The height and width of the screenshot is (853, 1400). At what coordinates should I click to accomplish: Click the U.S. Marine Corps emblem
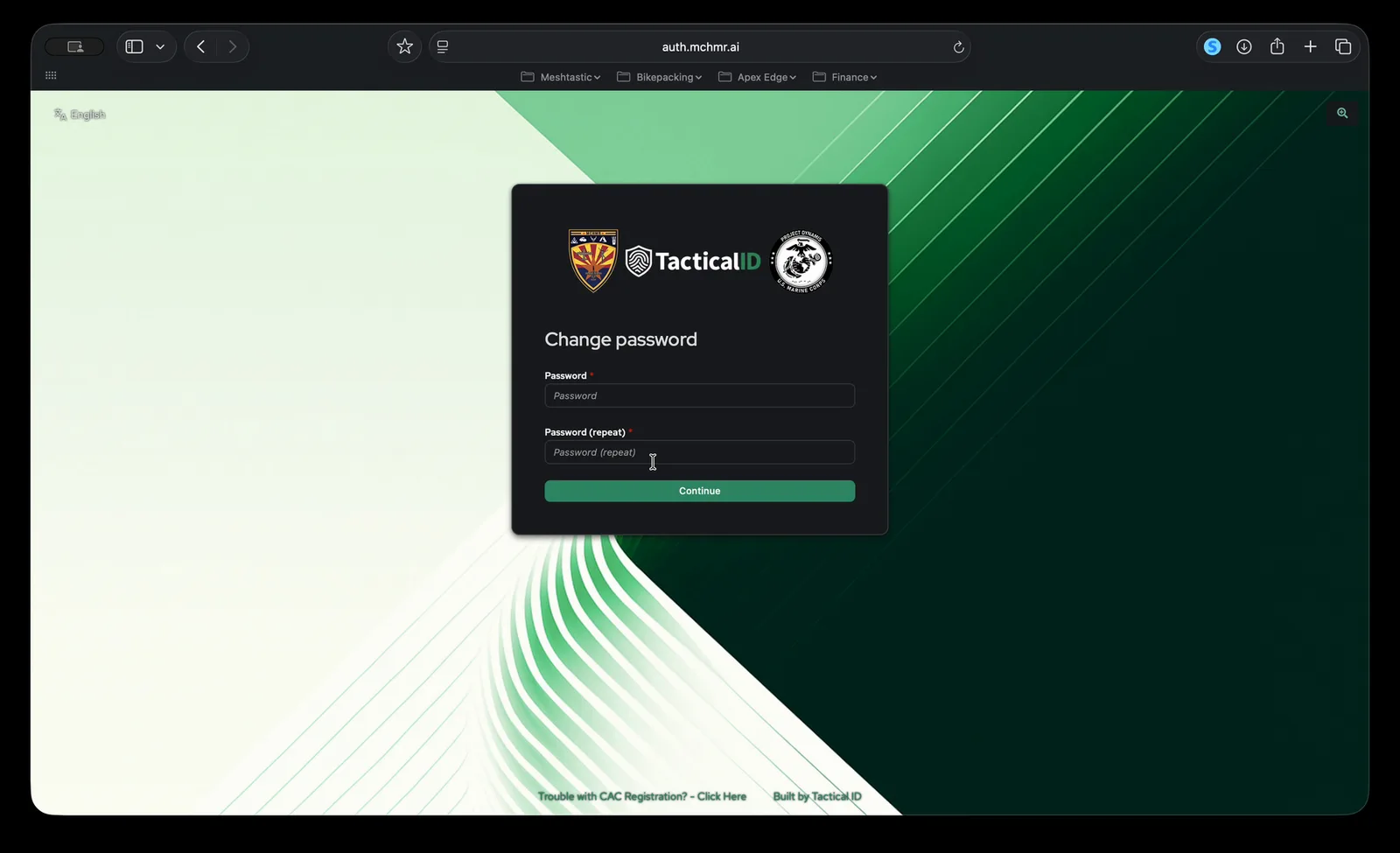[x=801, y=261]
